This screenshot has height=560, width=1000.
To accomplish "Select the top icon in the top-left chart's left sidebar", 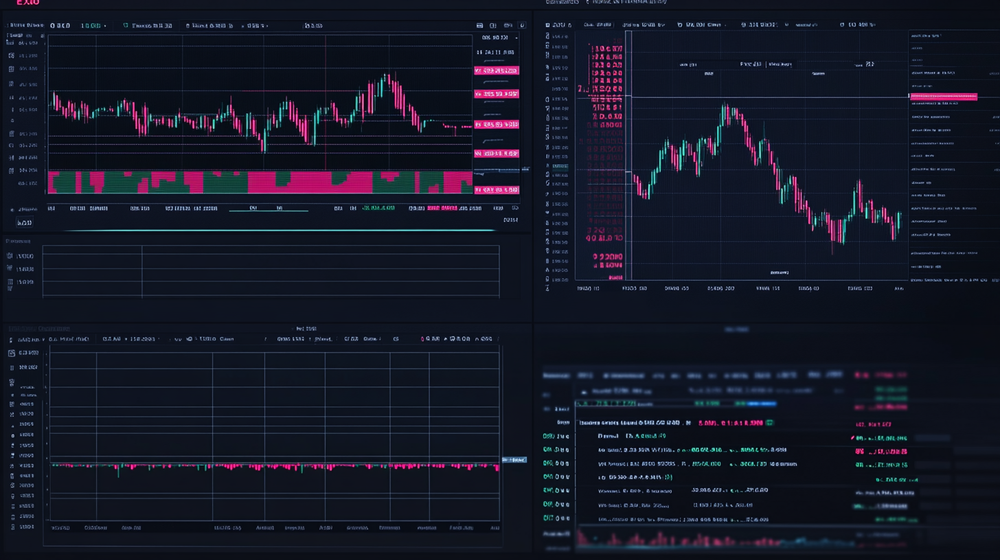I will click(x=11, y=40).
